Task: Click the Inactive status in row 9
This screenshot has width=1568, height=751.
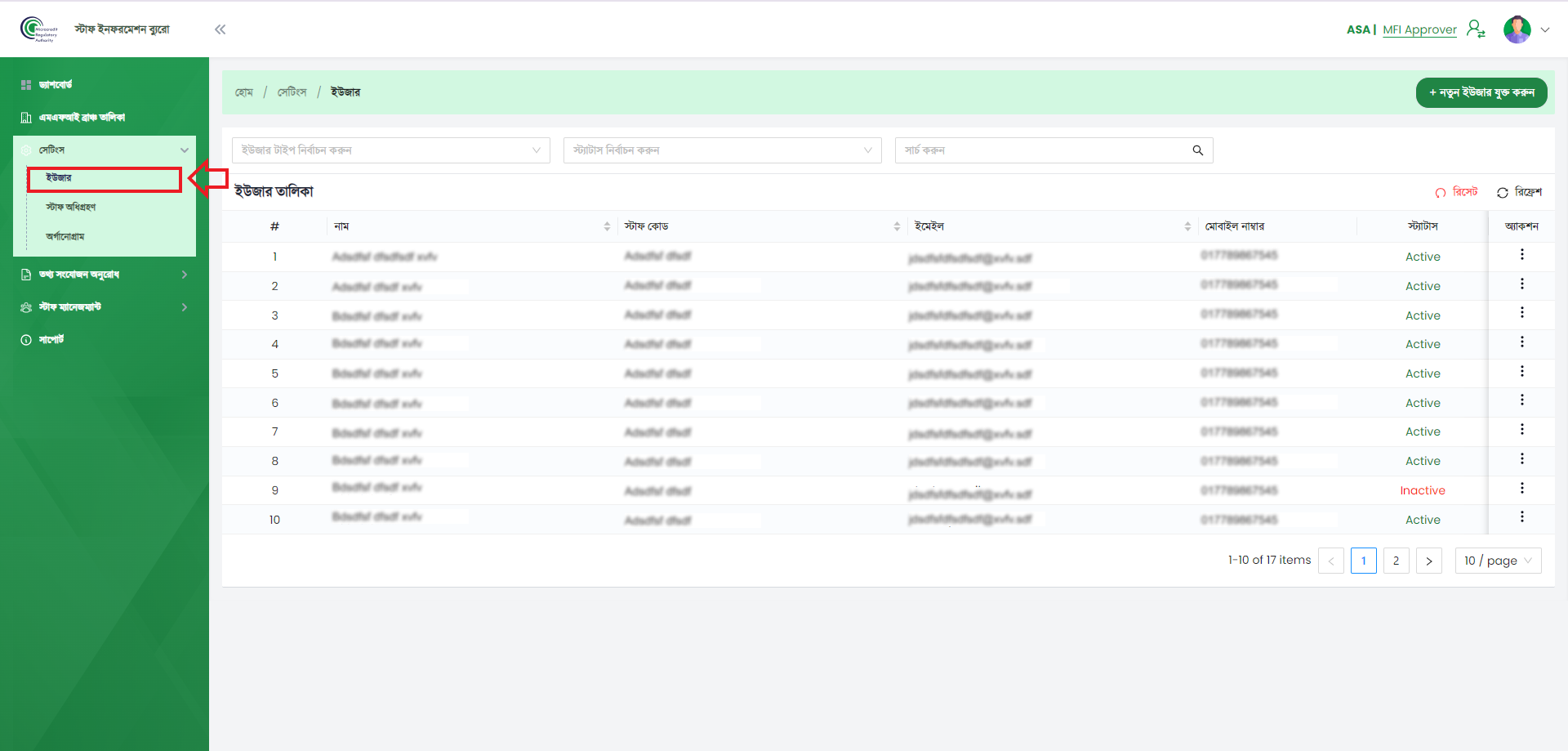Action: pos(1423,490)
